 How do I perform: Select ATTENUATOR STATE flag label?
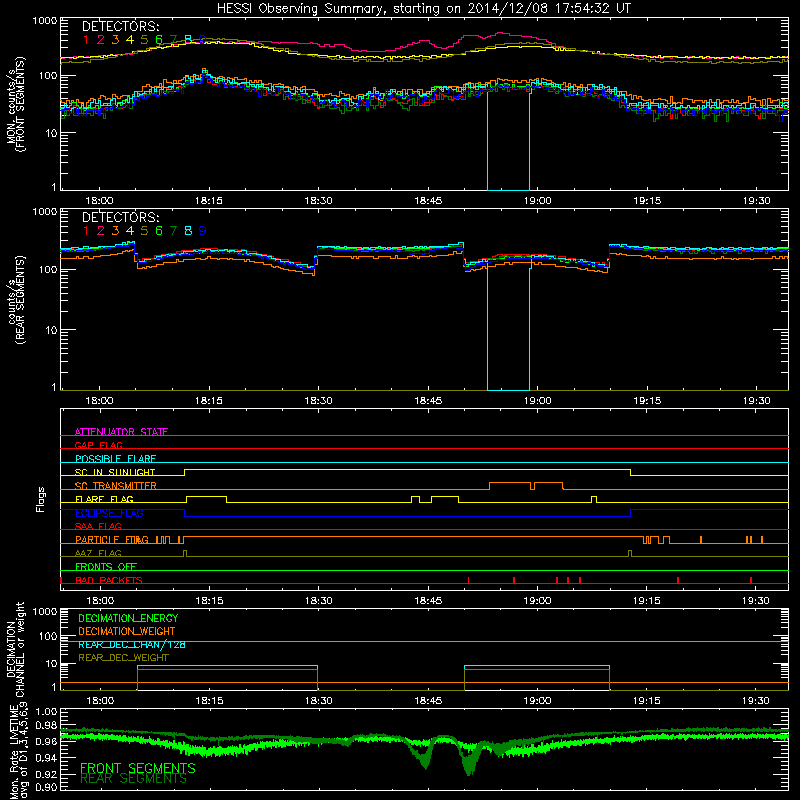click(x=121, y=432)
